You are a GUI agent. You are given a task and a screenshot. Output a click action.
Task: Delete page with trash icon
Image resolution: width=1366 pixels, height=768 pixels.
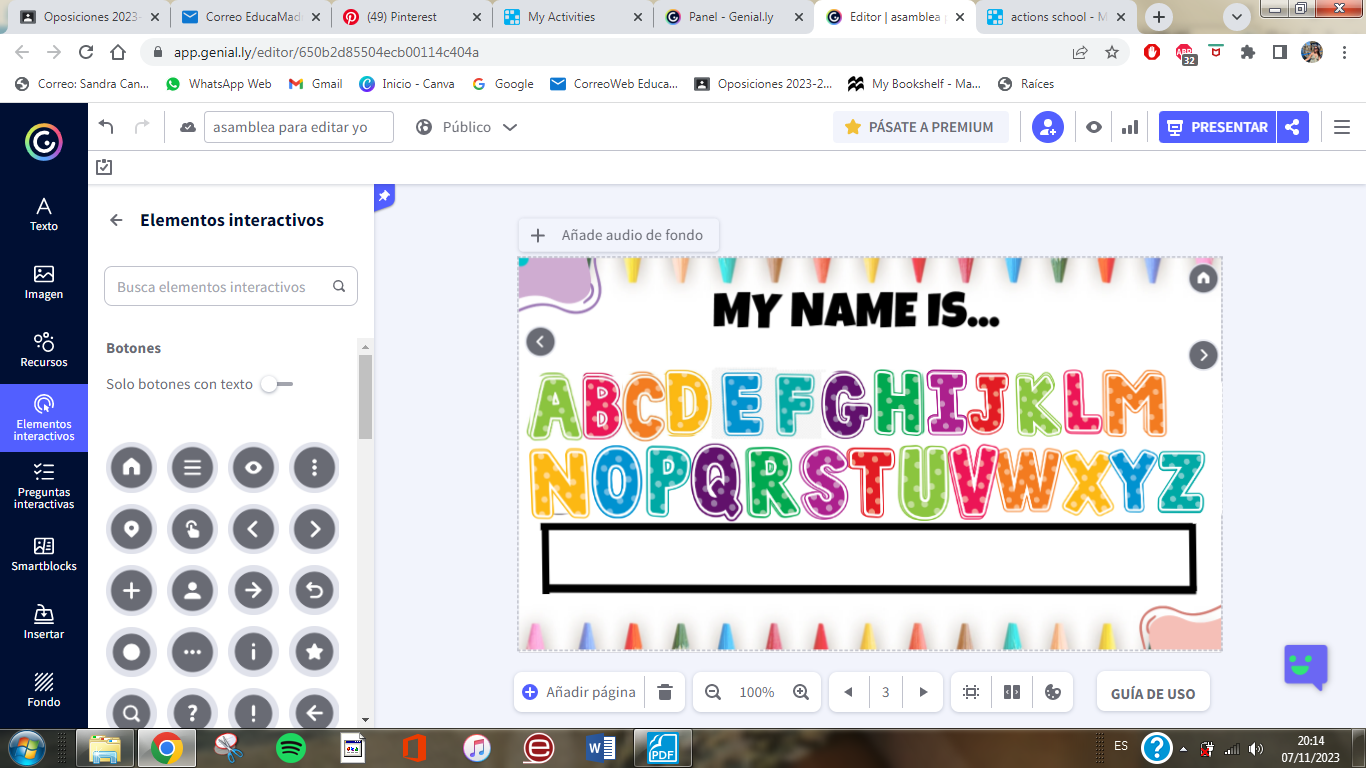pos(665,692)
